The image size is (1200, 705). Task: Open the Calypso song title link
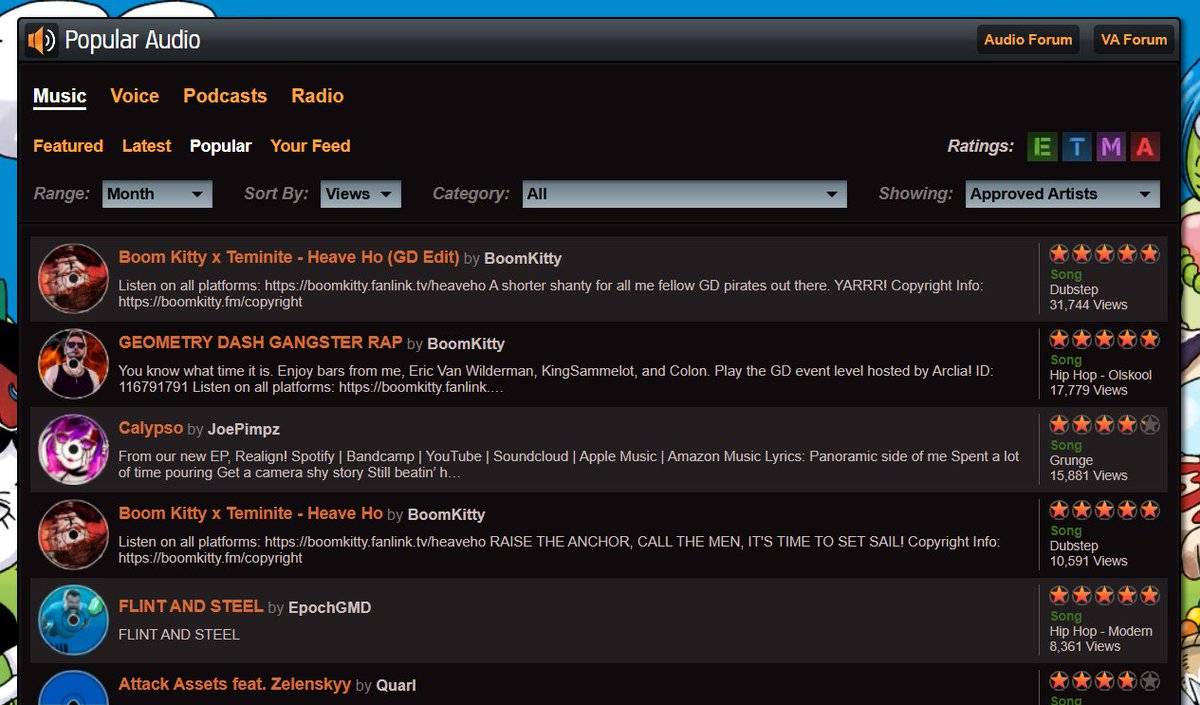click(x=151, y=428)
